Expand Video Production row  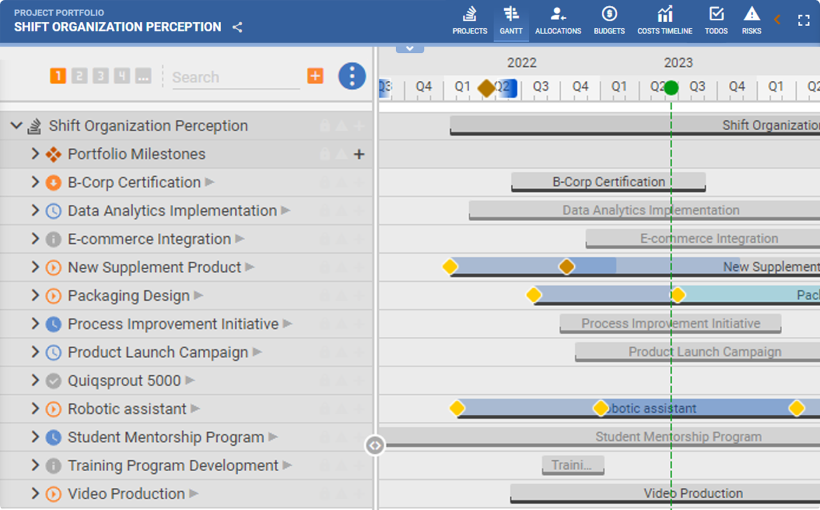coord(35,493)
